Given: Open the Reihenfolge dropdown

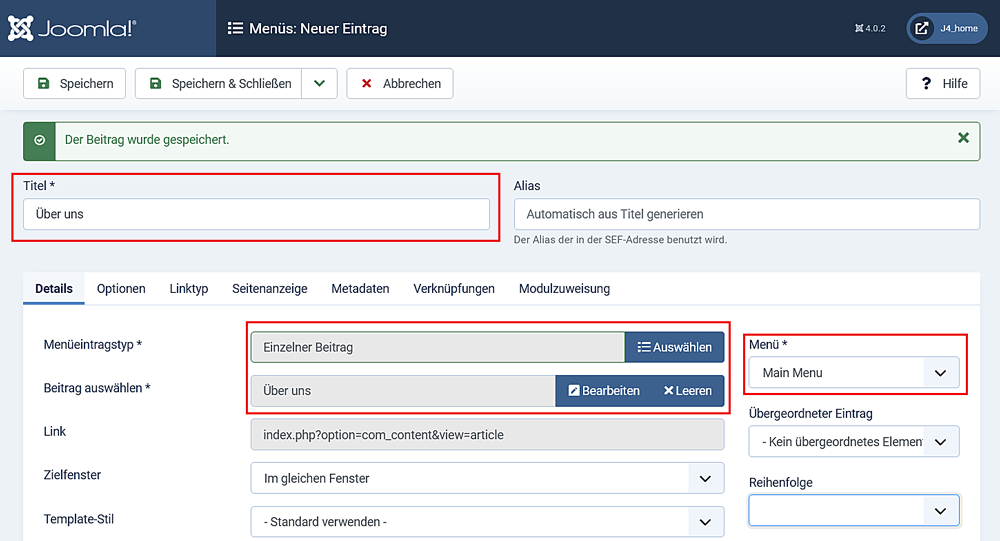Looking at the screenshot, I should [x=853, y=511].
